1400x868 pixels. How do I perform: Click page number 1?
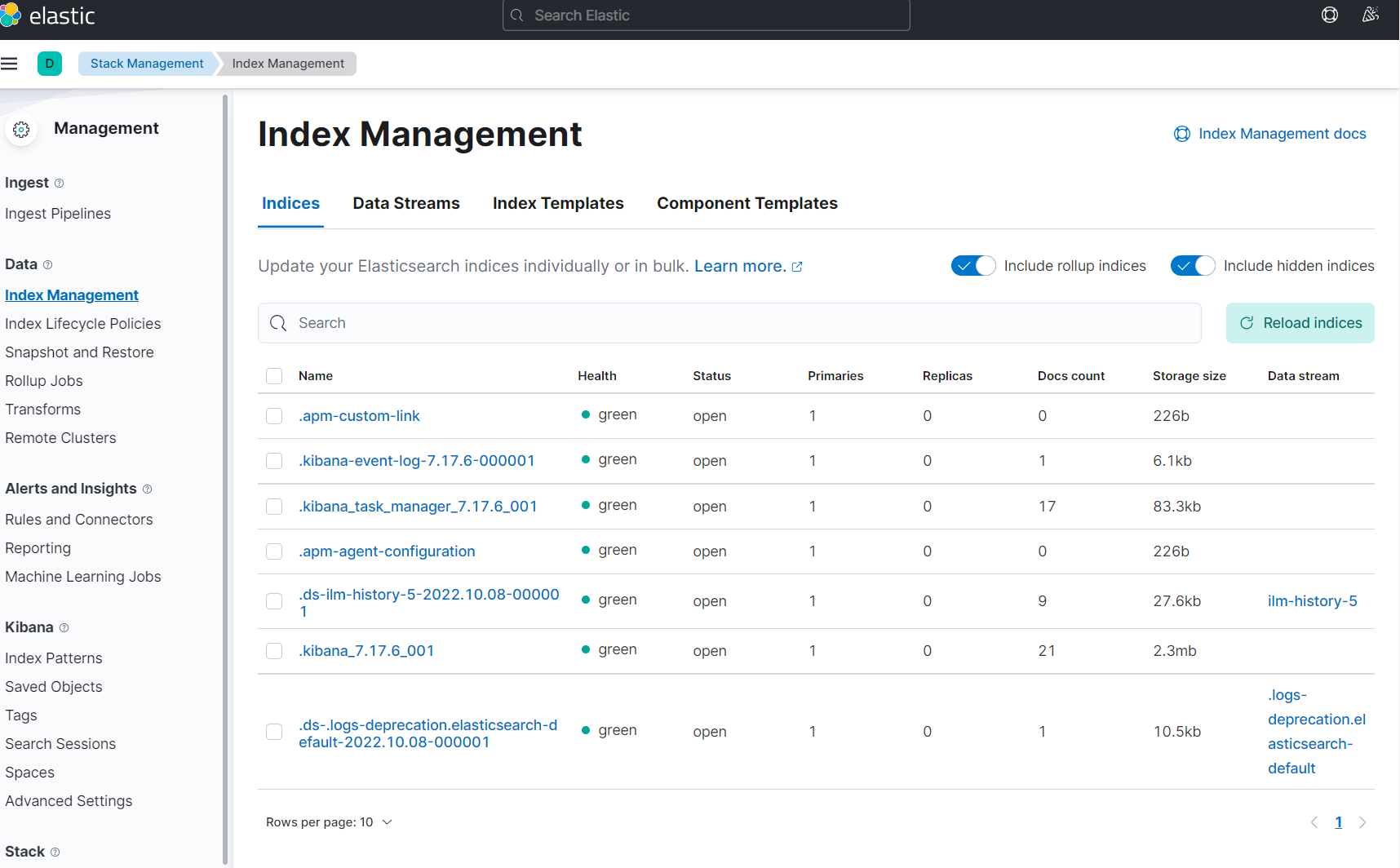(x=1338, y=822)
